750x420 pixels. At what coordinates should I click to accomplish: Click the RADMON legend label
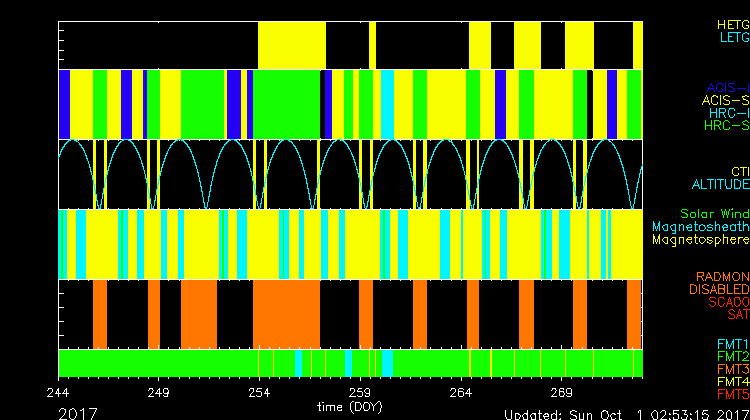723,276
